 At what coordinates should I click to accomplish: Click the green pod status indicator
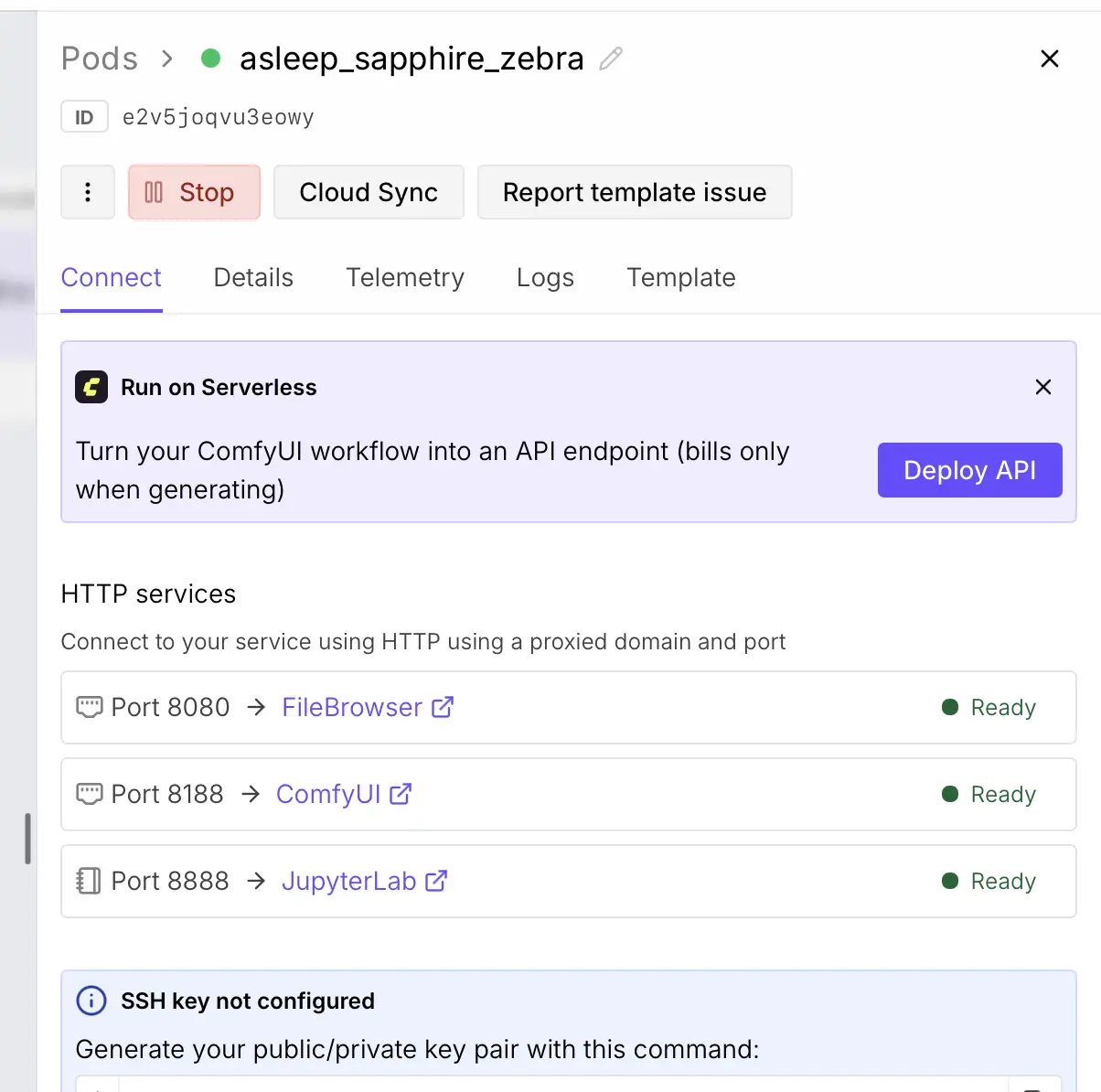point(210,59)
